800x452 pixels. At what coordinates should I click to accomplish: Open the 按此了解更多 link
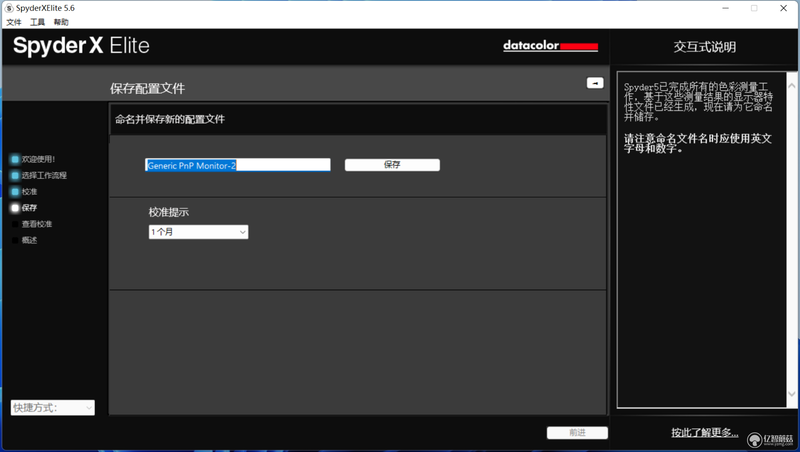(704, 433)
